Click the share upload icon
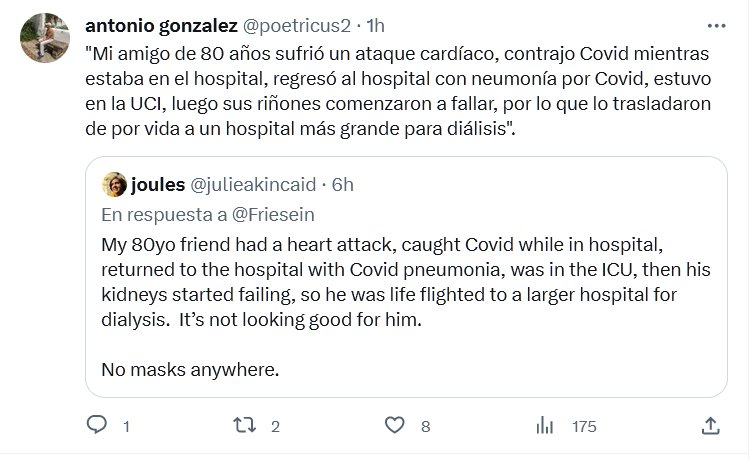Screen dimensions: 754x460 710,425
